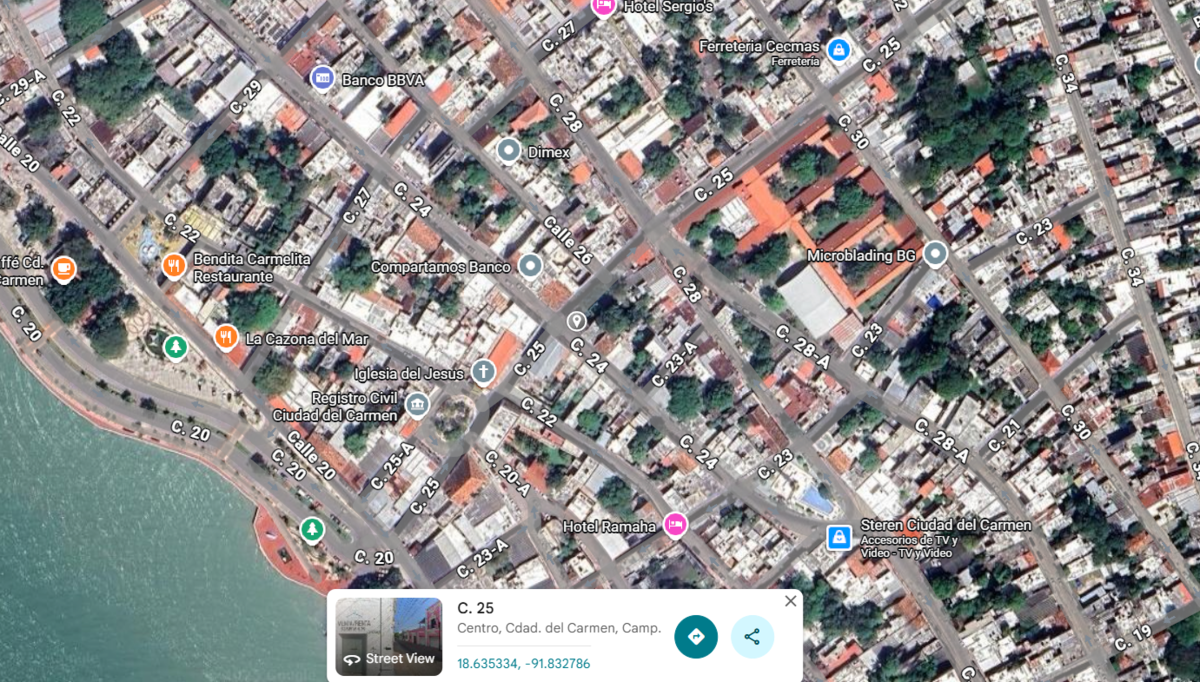The height and width of the screenshot is (682, 1200).
Task: Click the green park icon beside La Cazona
Action: [x=176, y=347]
